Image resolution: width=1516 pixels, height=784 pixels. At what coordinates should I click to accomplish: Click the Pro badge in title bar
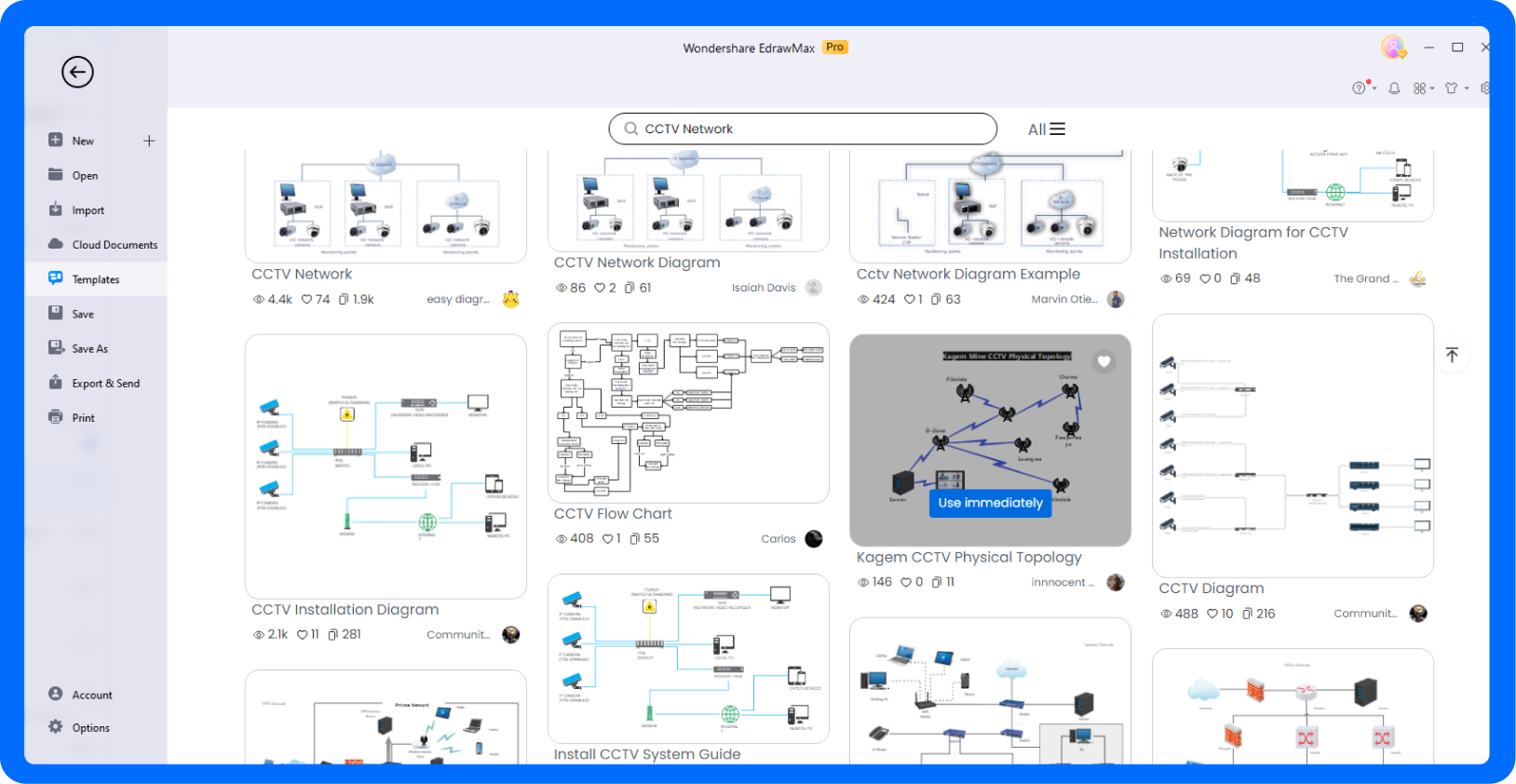[x=835, y=47]
